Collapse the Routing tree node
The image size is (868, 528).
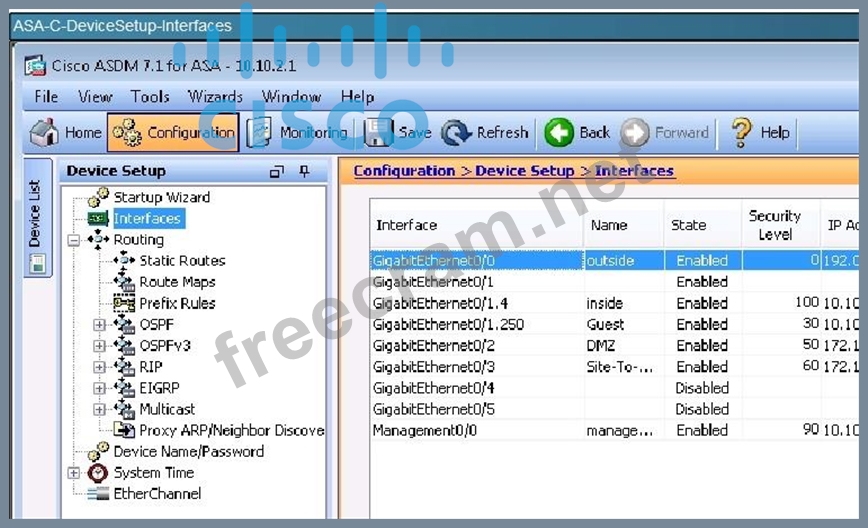73,240
